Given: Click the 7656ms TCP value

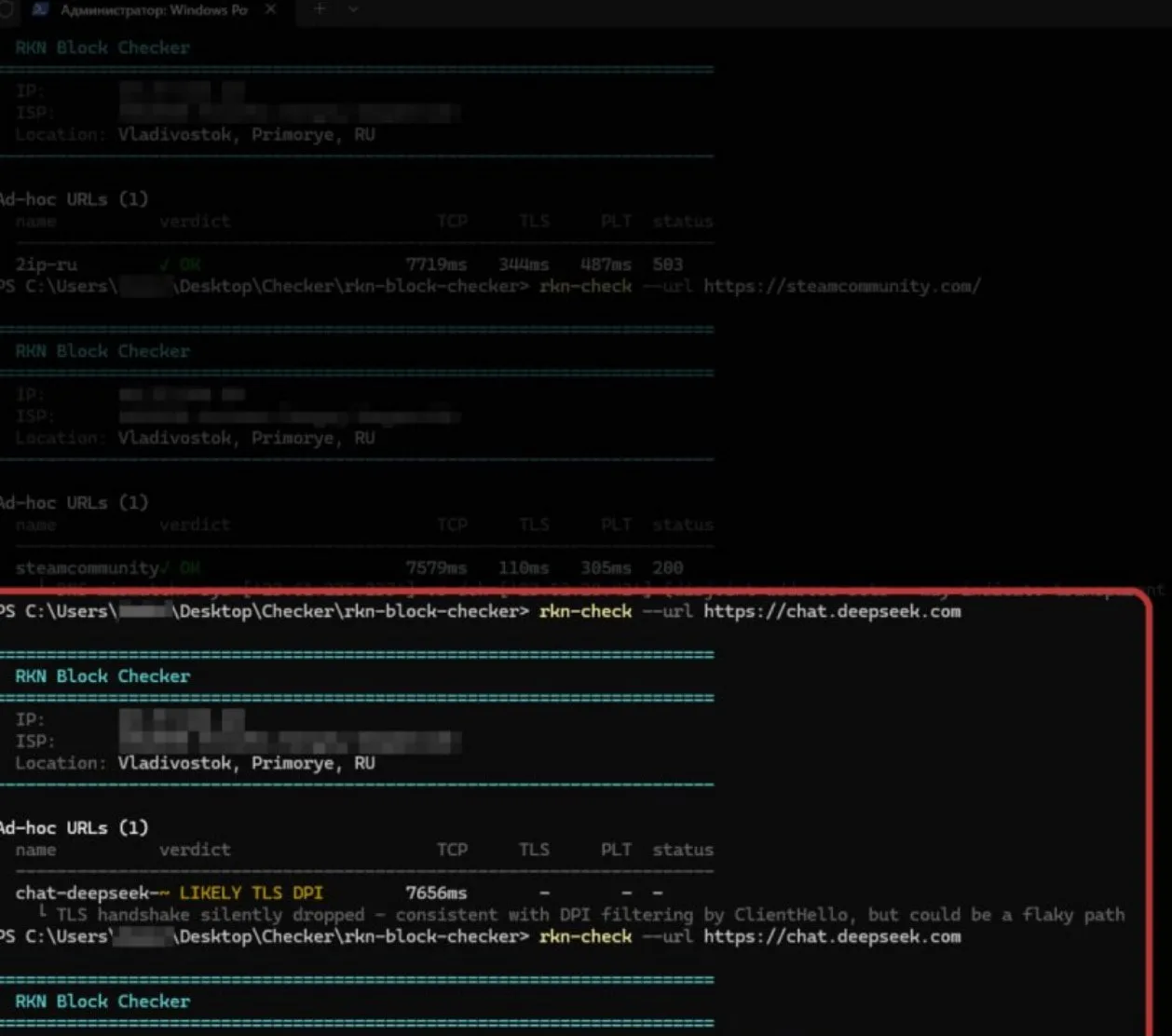Looking at the screenshot, I should click(436, 893).
